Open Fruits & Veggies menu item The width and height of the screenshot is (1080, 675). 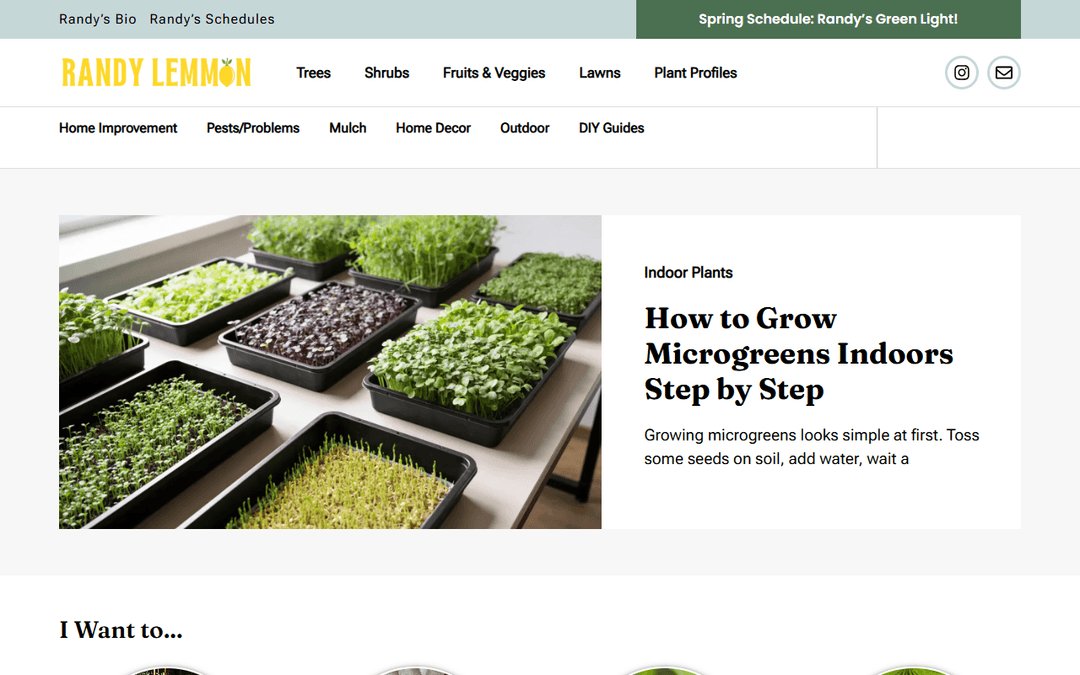click(x=494, y=73)
